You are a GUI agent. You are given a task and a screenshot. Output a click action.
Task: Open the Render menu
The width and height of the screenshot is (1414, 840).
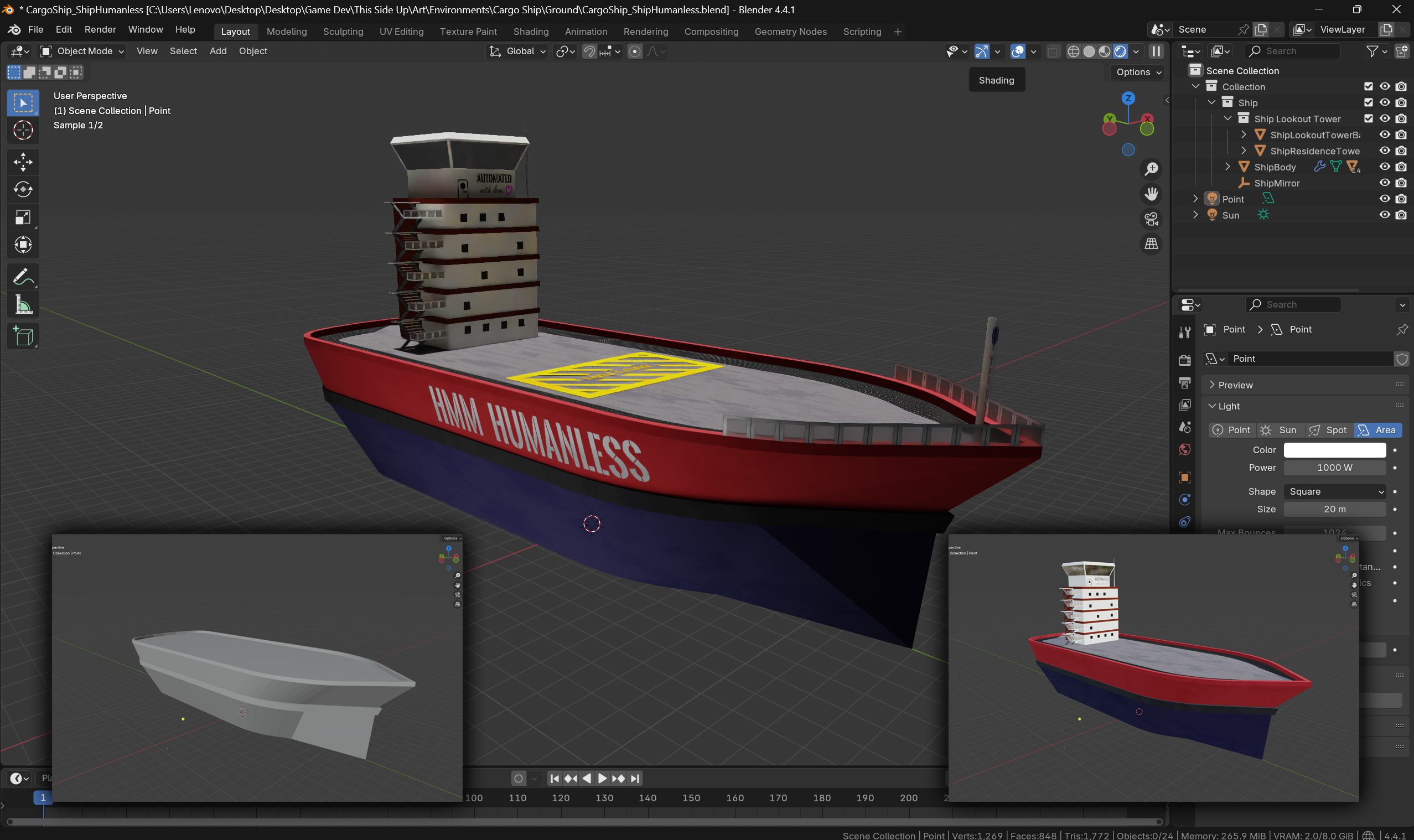[100, 29]
